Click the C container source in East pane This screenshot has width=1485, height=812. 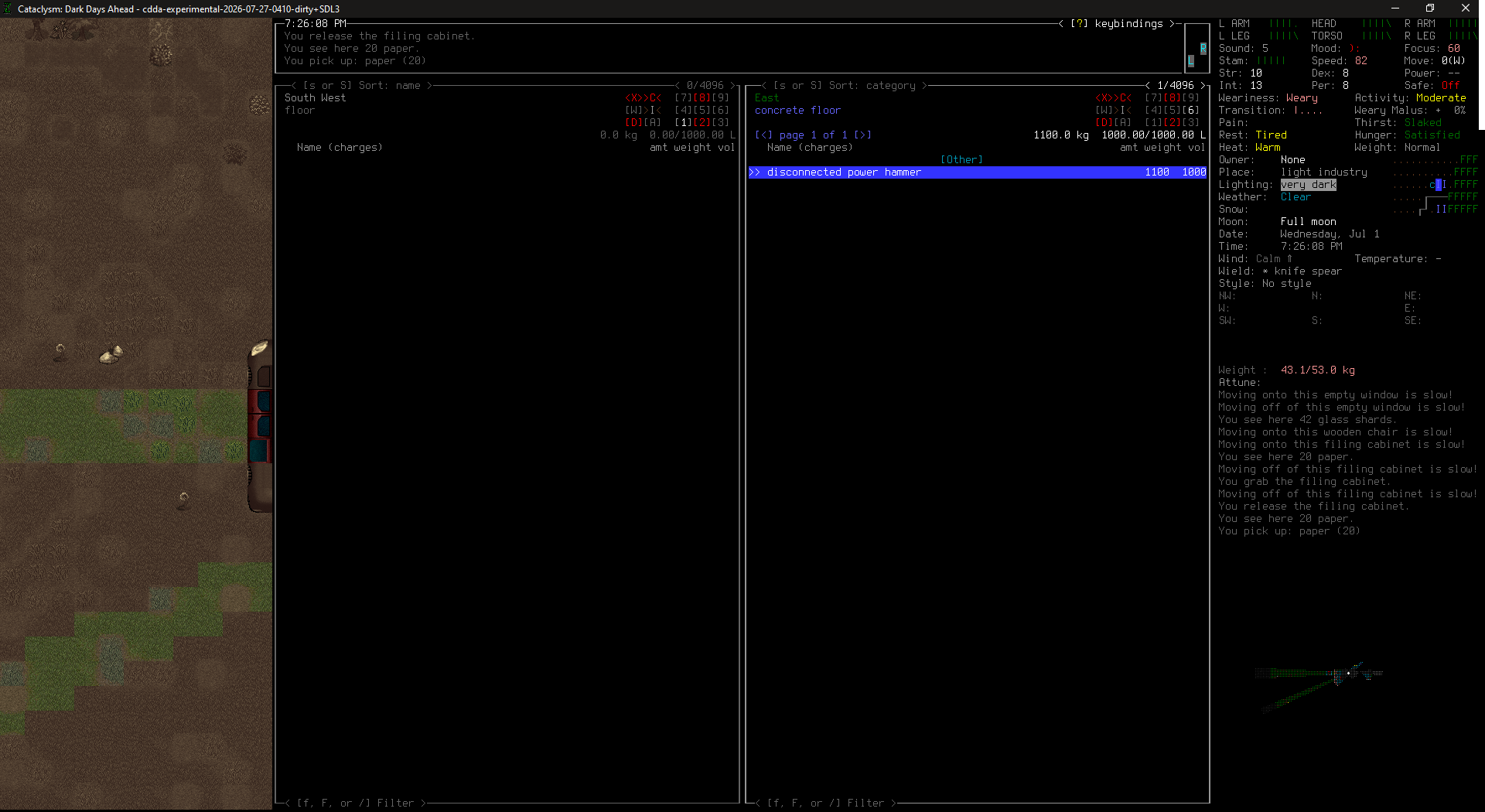1122,98
